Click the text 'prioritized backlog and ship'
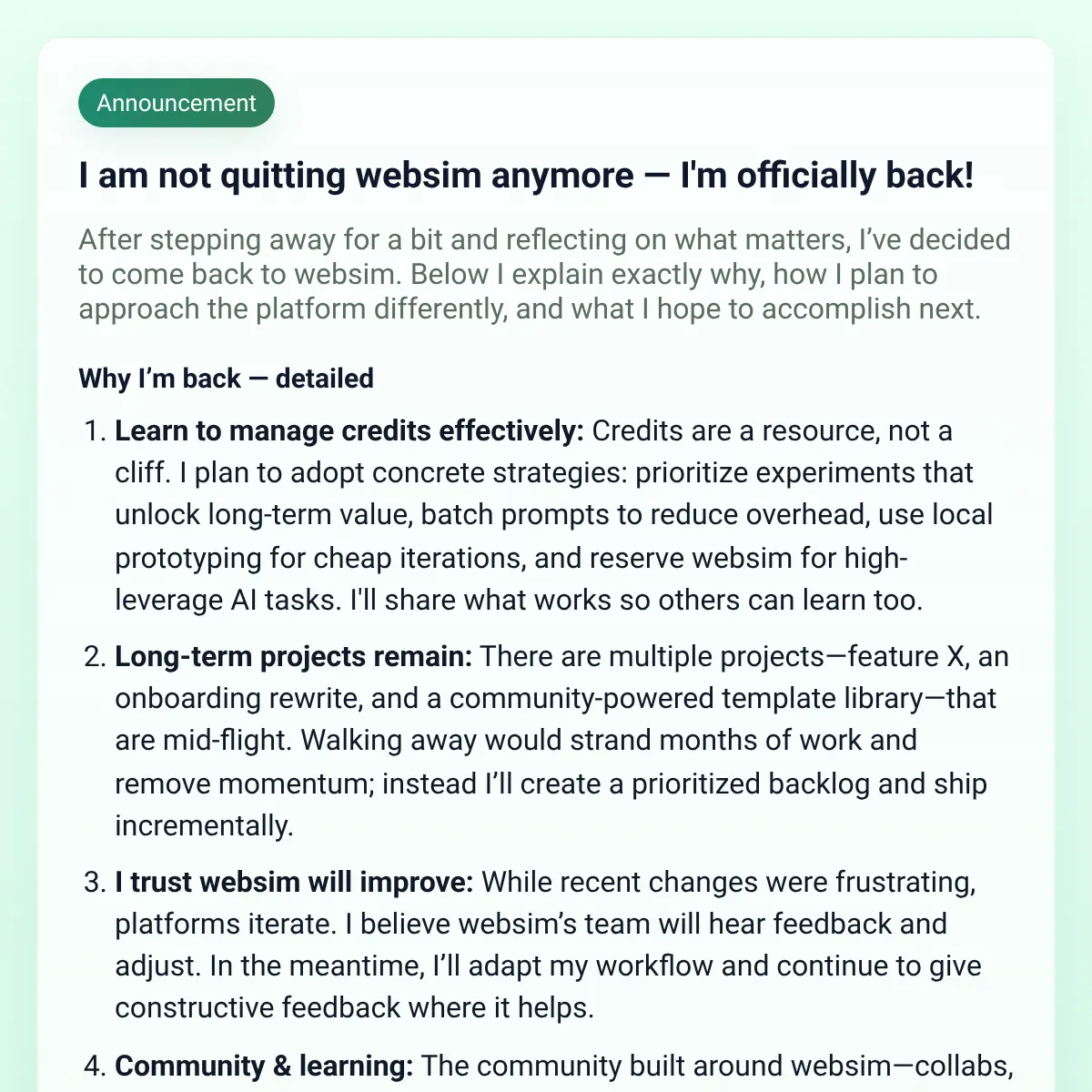Viewport: 1092px width, 1092px height. [810, 784]
